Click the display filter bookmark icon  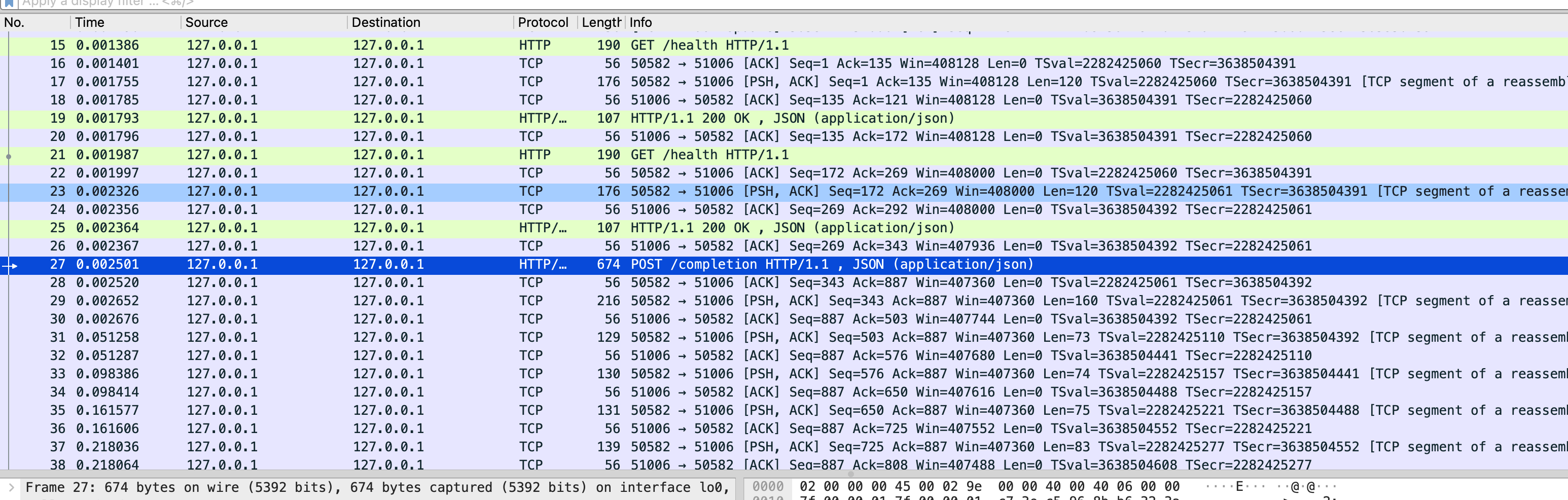[9, 3]
